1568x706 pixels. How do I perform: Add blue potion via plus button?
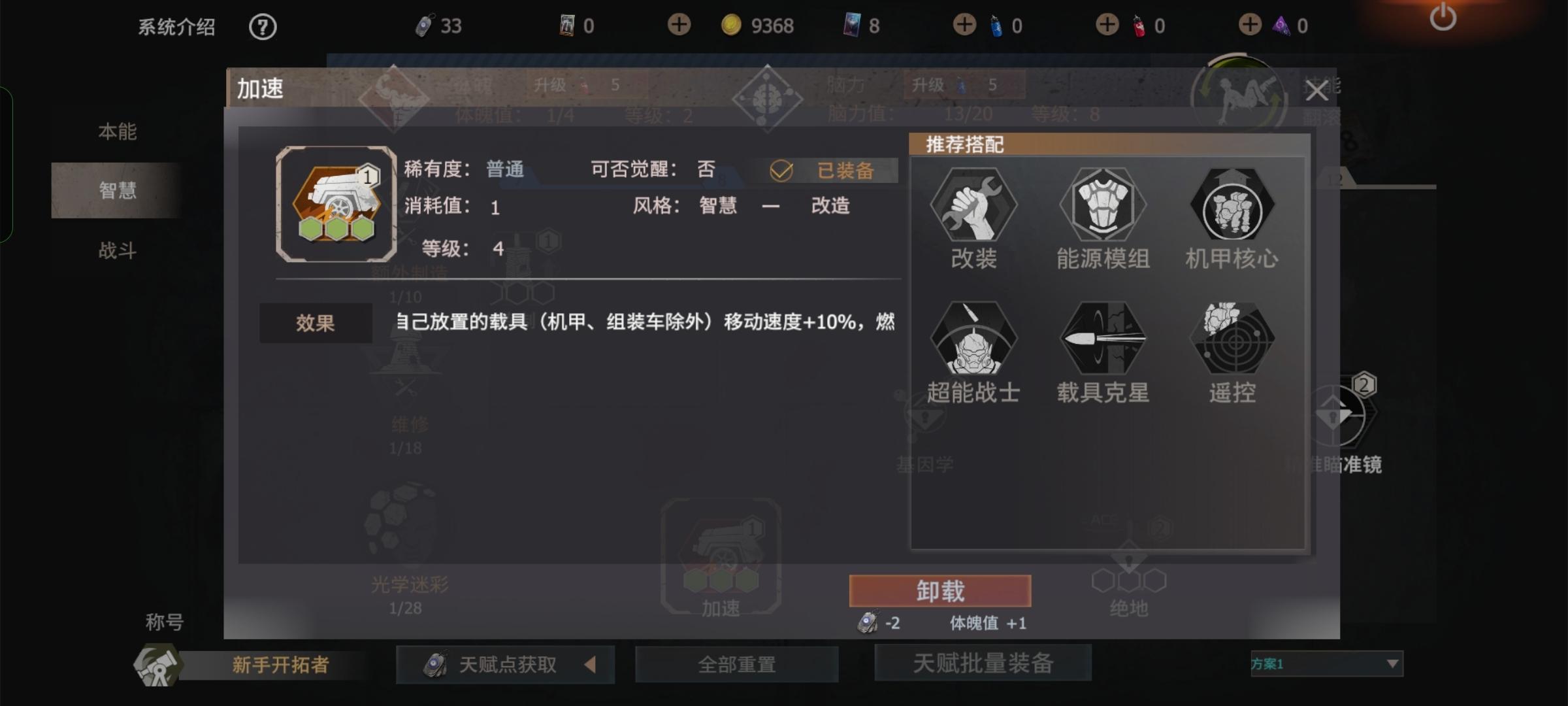(x=964, y=25)
